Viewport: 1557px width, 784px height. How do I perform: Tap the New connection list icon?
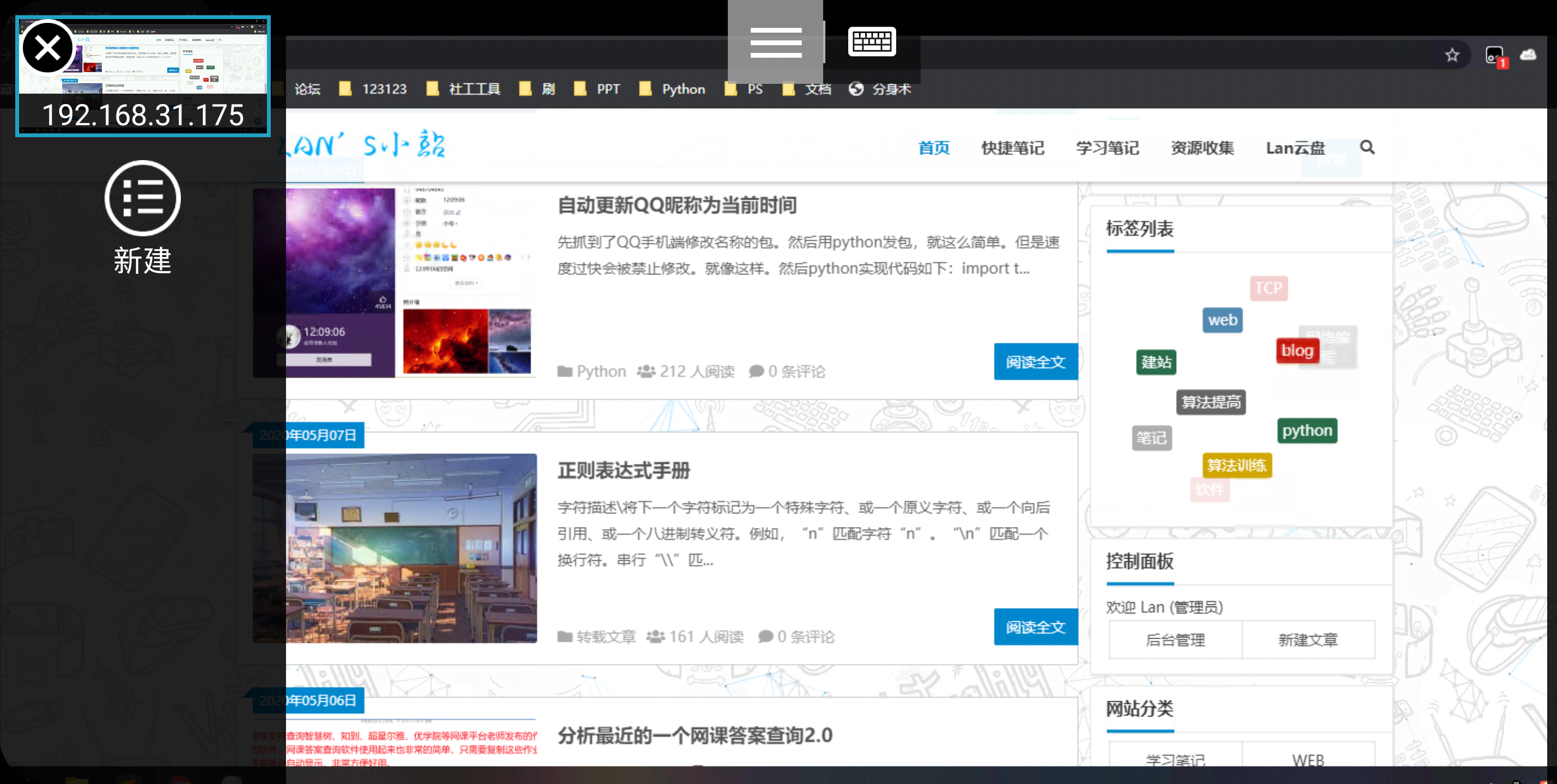[143, 198]
